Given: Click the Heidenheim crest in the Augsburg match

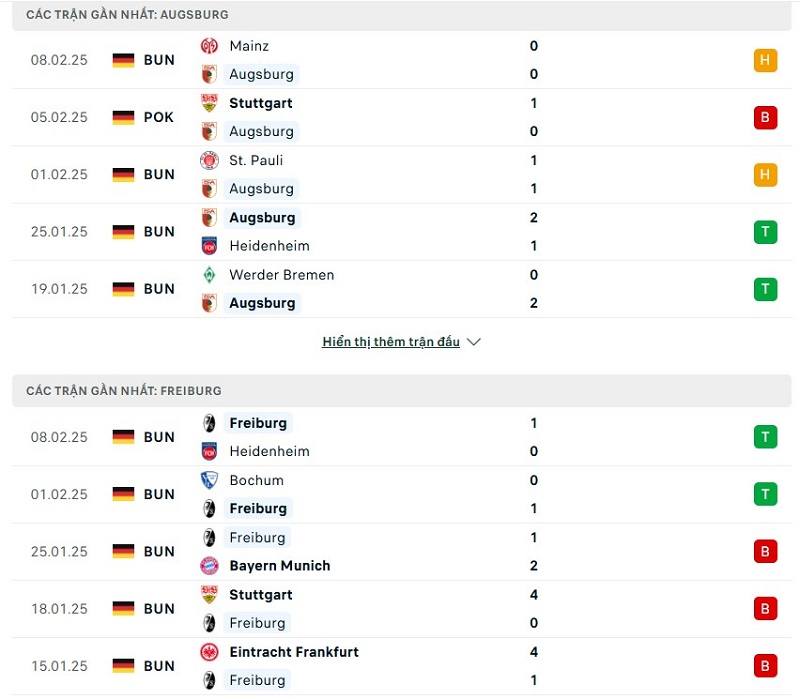Looking at the screenshot, I should (209, 246).
